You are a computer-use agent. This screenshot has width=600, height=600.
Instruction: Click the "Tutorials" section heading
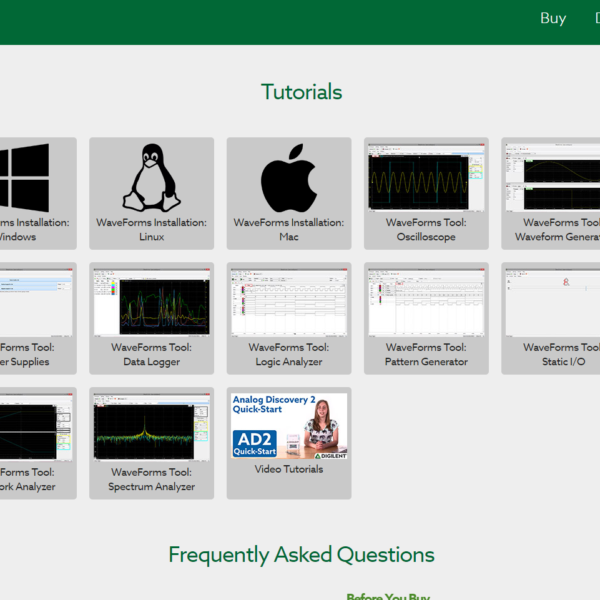click(301, 92)
